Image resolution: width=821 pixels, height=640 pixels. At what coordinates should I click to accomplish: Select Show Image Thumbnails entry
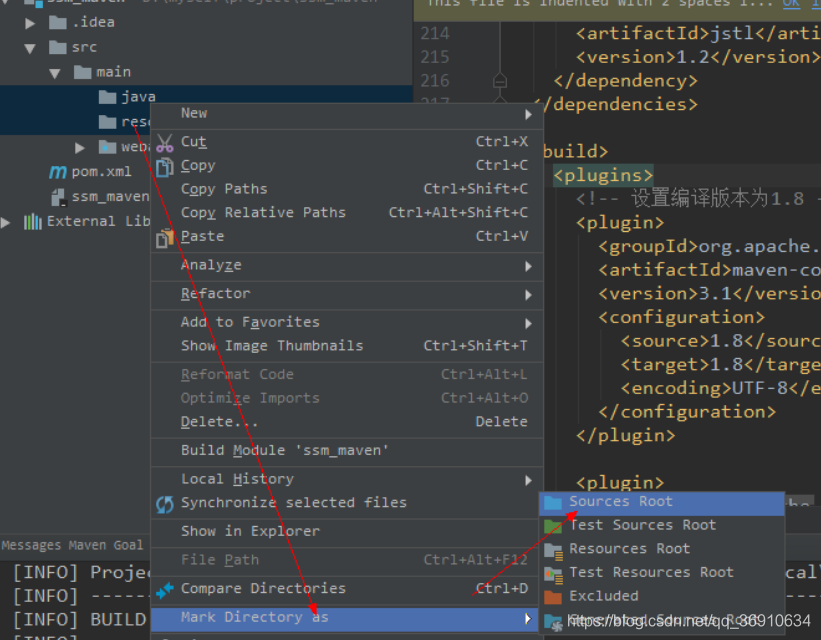347,346
